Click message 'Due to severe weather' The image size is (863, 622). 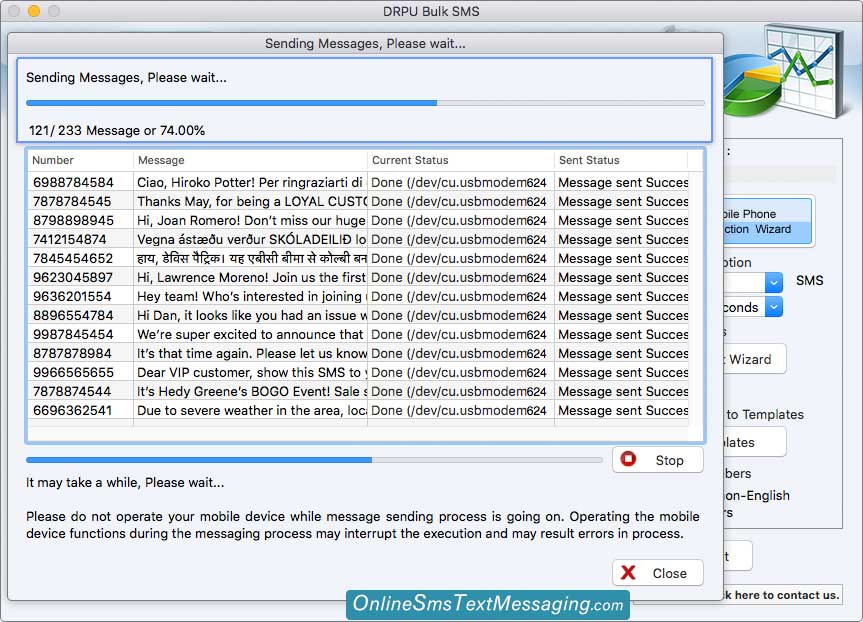click(x=250, y=410)
